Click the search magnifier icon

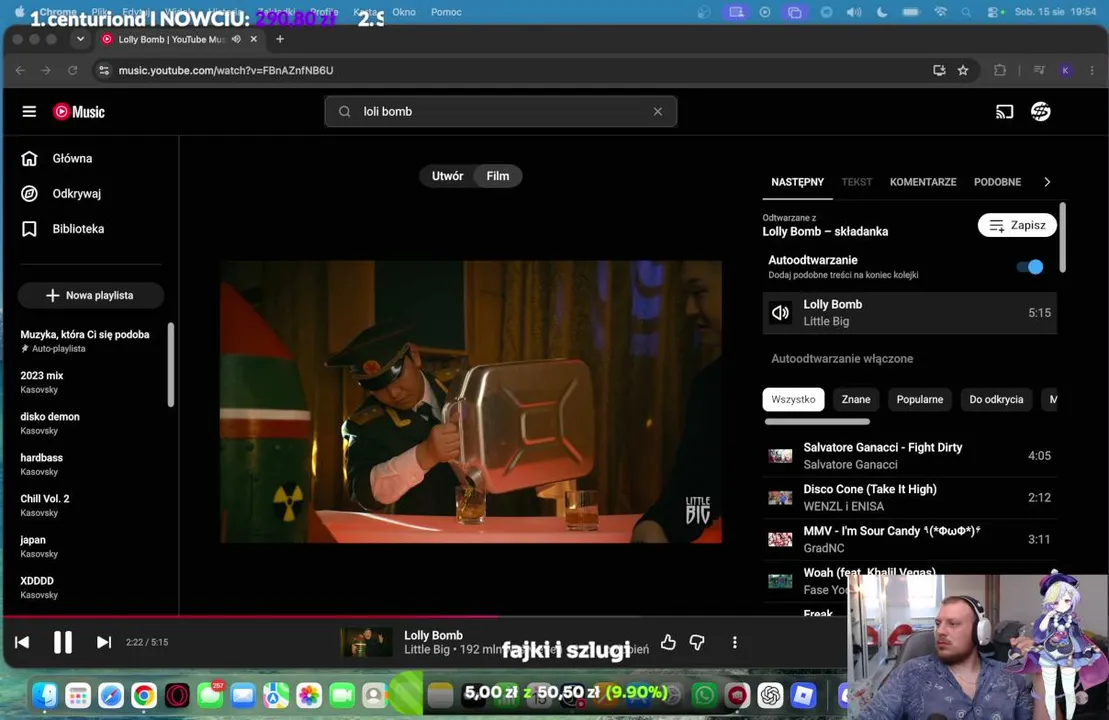click(x=344, y=112)
